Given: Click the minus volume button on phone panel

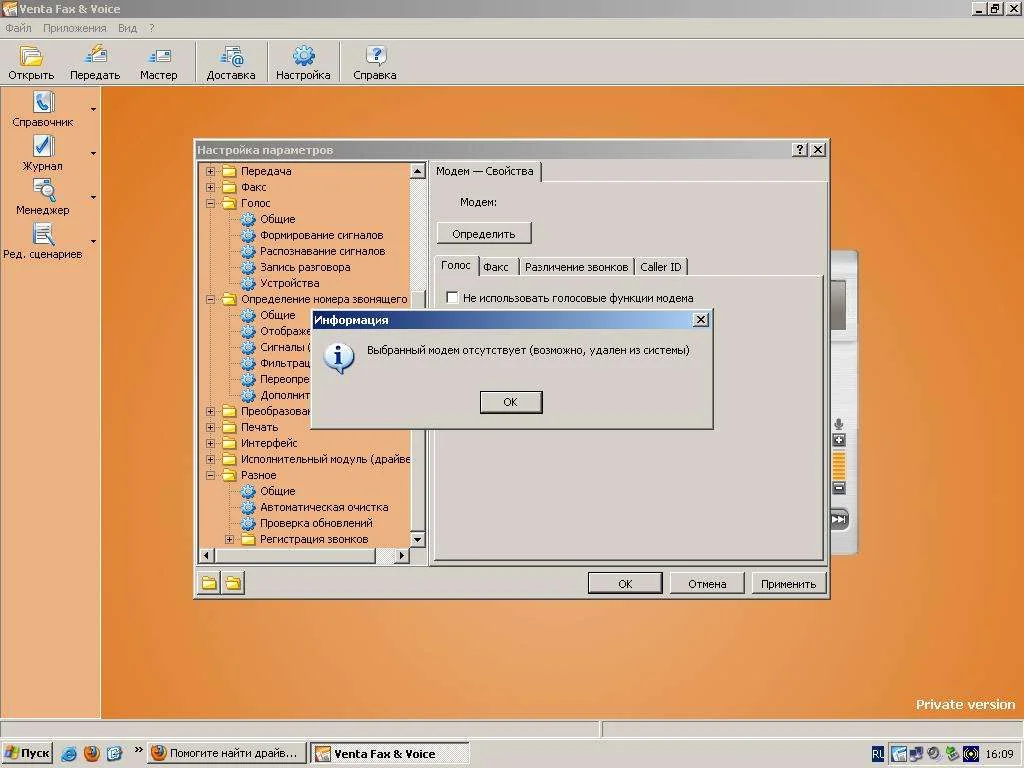Looking at the screenshot, I should click(x=839, y=488).
